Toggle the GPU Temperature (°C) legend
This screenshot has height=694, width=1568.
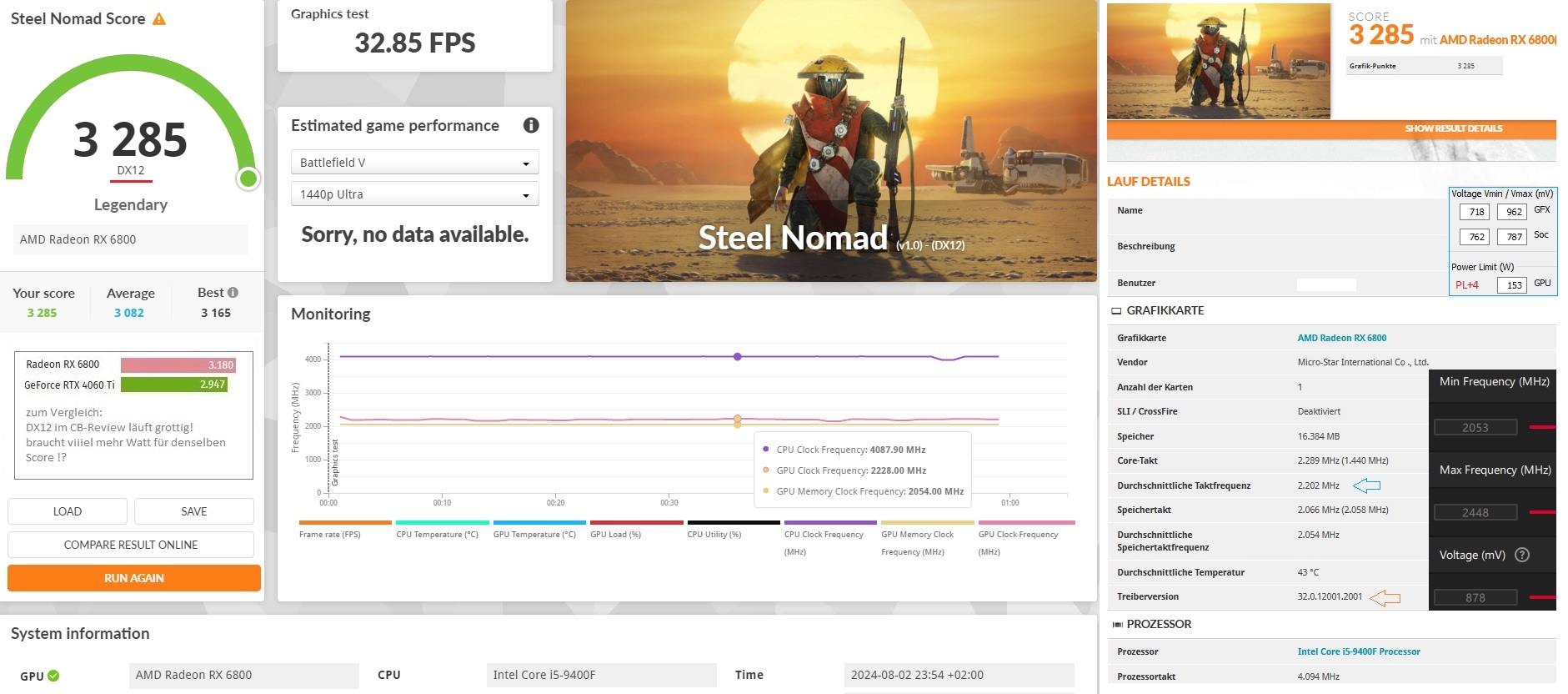(x=539, y=531)
